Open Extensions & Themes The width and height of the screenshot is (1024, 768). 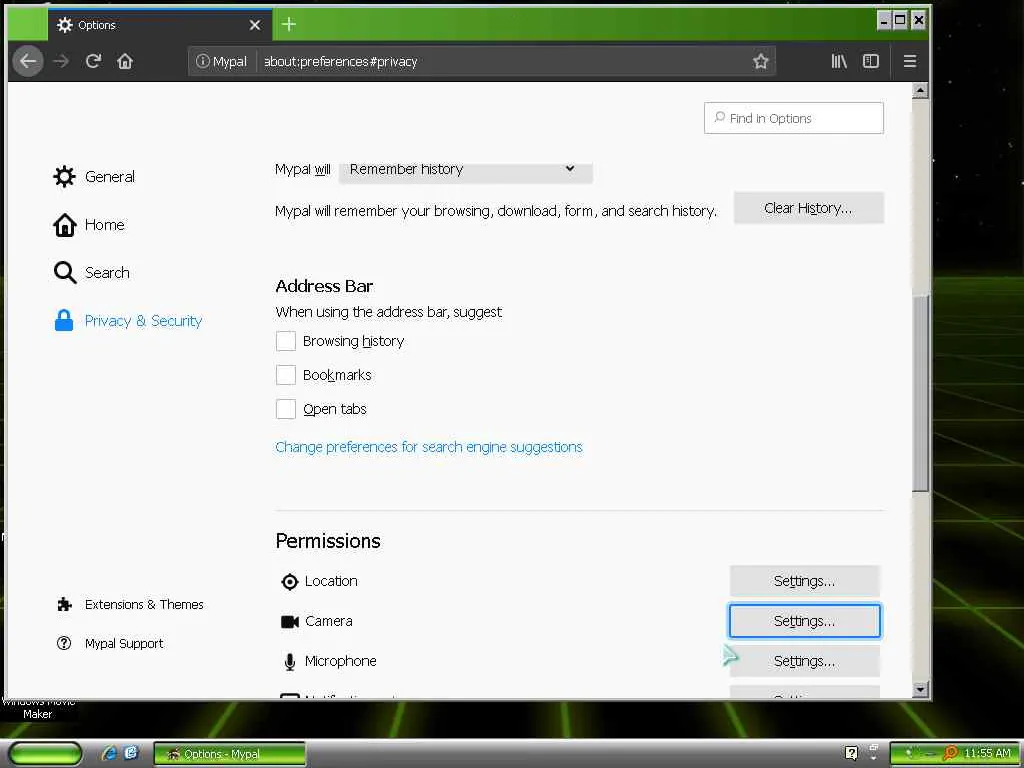click(x=131, y=605)
